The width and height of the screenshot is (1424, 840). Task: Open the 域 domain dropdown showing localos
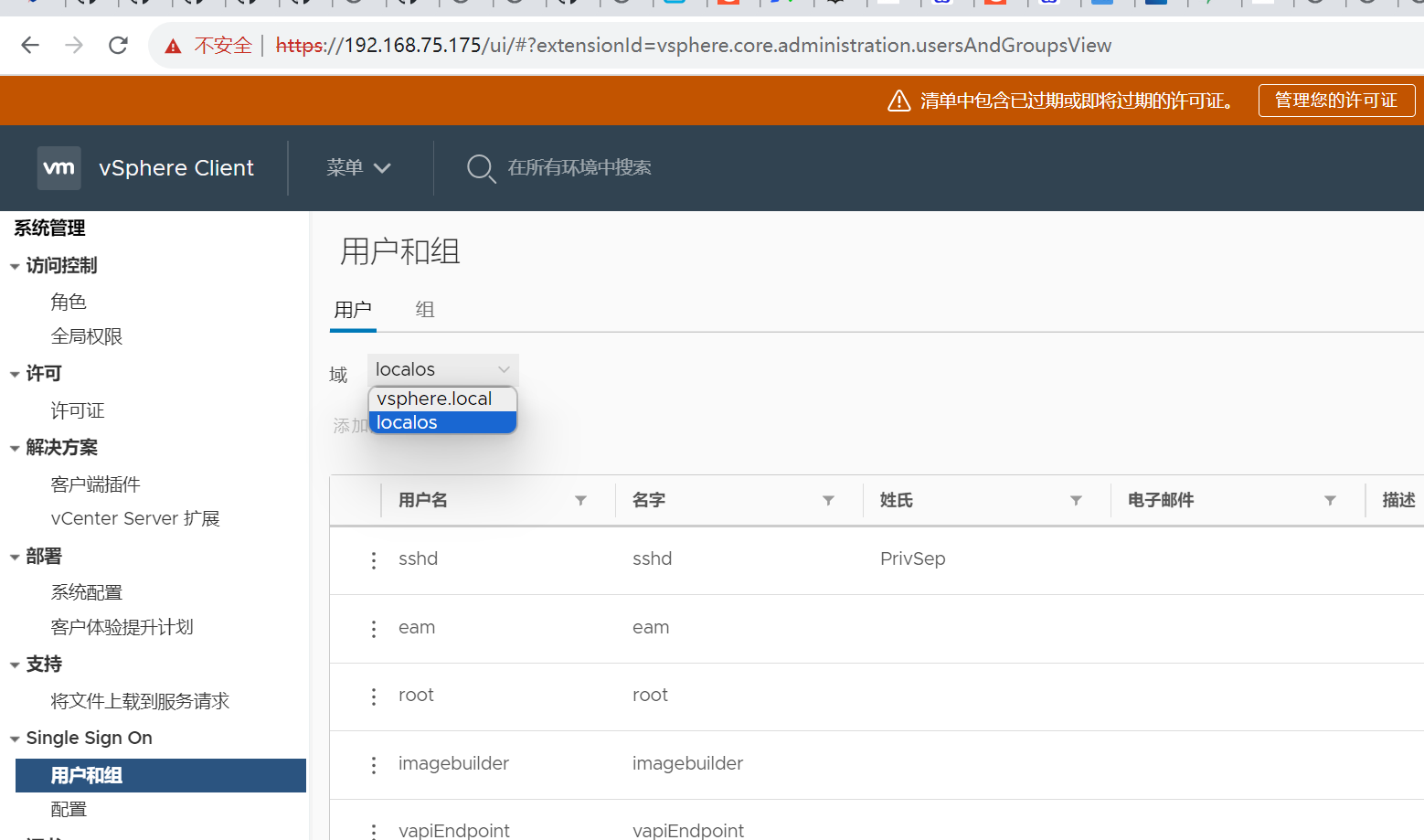[442, 369]
